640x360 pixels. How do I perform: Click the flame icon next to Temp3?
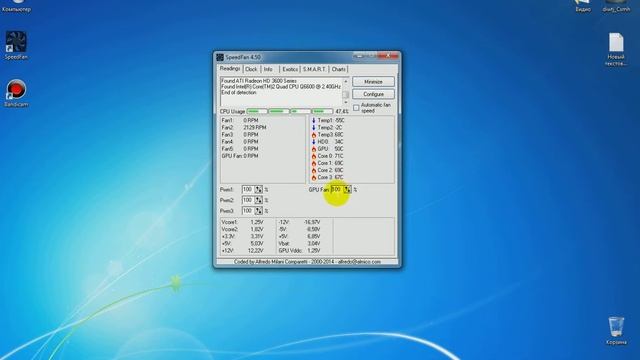313,135
